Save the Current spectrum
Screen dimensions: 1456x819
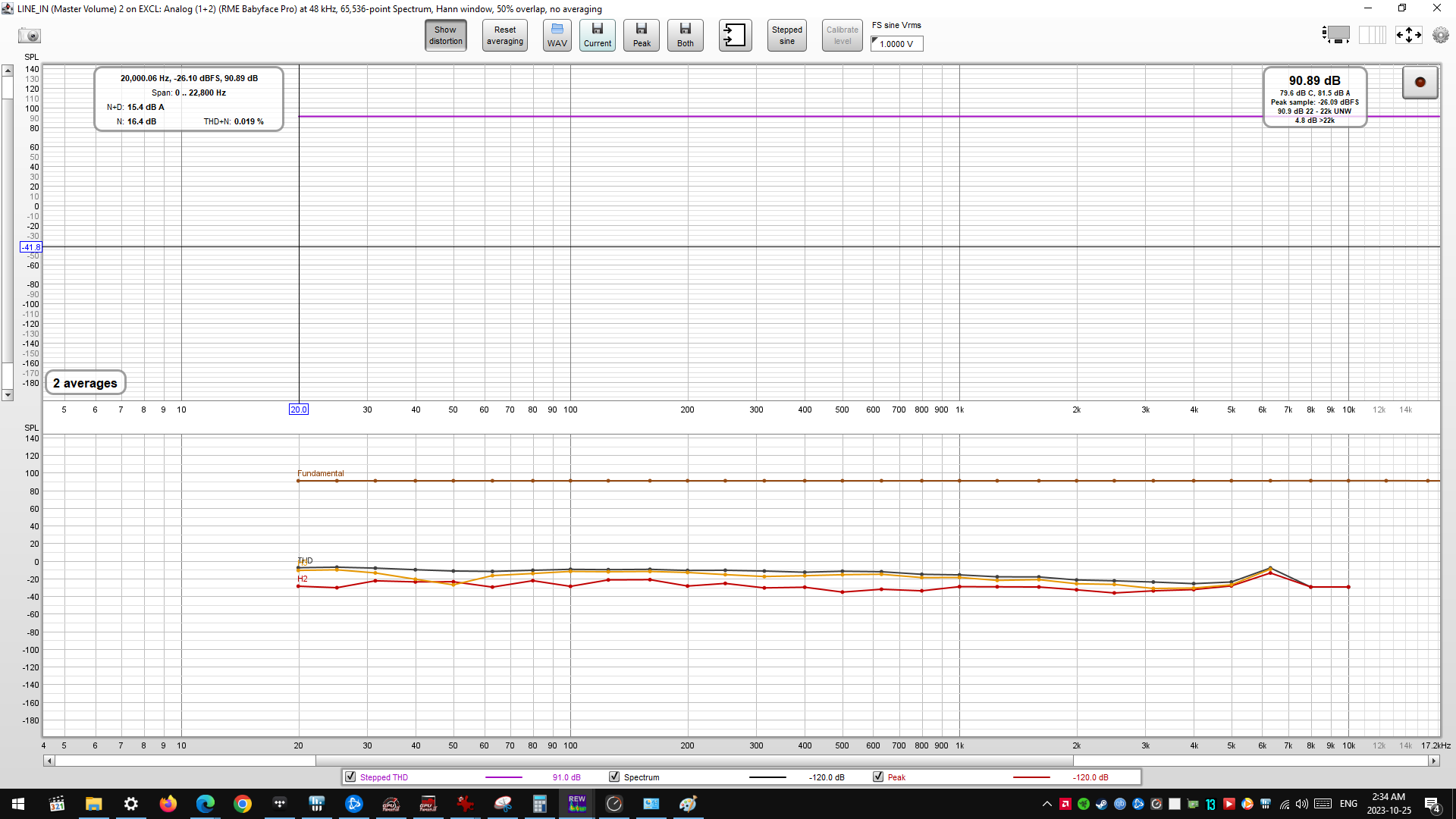pyautogui.click(x=598, y=36)
